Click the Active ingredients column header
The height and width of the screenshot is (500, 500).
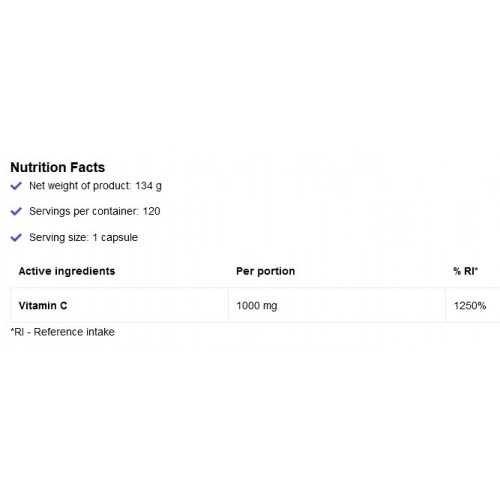pyautogui.click(x=67, y=271)
